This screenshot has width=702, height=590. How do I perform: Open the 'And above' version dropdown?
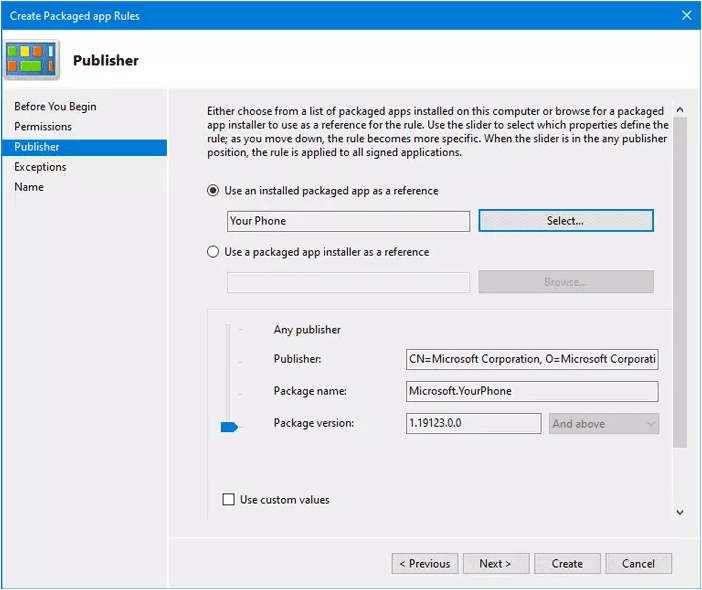[x=604, y=423]
